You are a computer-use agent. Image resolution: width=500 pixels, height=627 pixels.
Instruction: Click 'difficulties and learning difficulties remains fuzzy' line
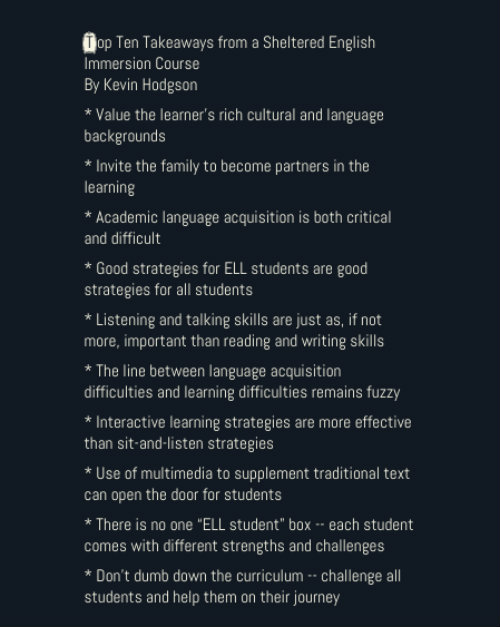(242, 392)
